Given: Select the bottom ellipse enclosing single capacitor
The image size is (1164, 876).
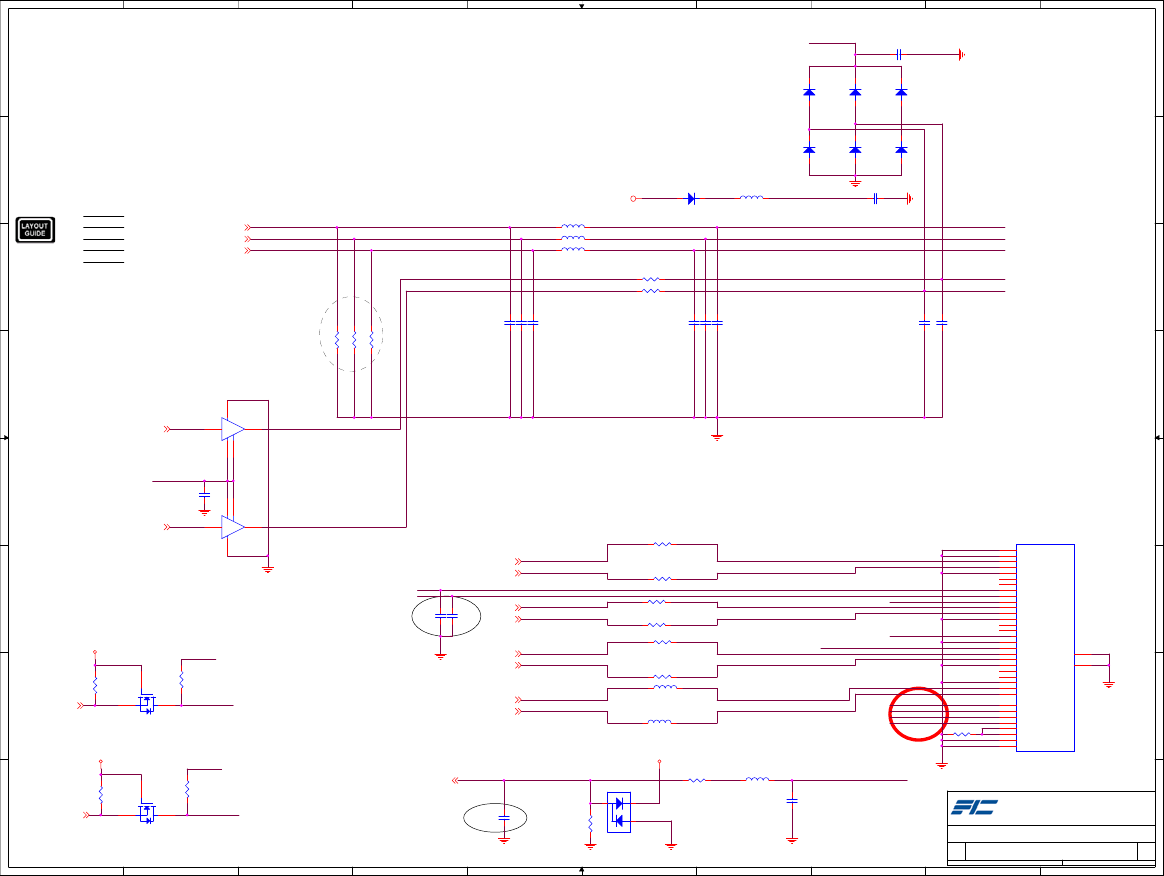Looking at the screenshot, I should tap(495, 818).
